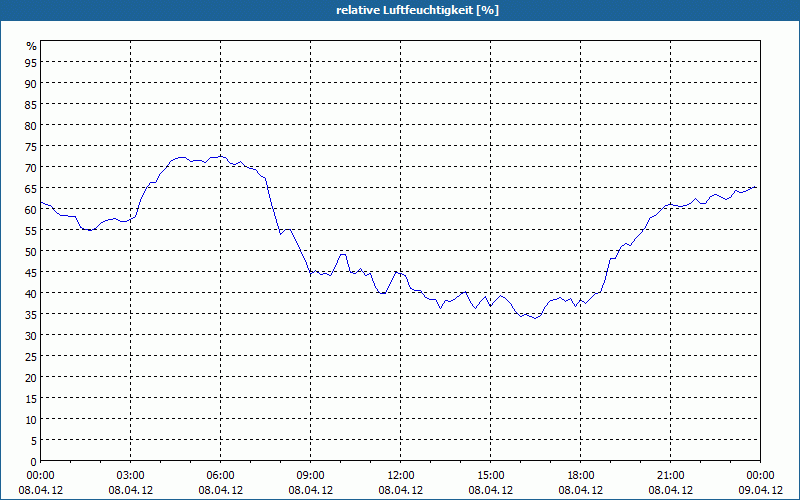Image resolution: width=800 pixels, height=500 pixels.
Task: Click the 00:00 time label above 09.04.12
Action: 760,476
